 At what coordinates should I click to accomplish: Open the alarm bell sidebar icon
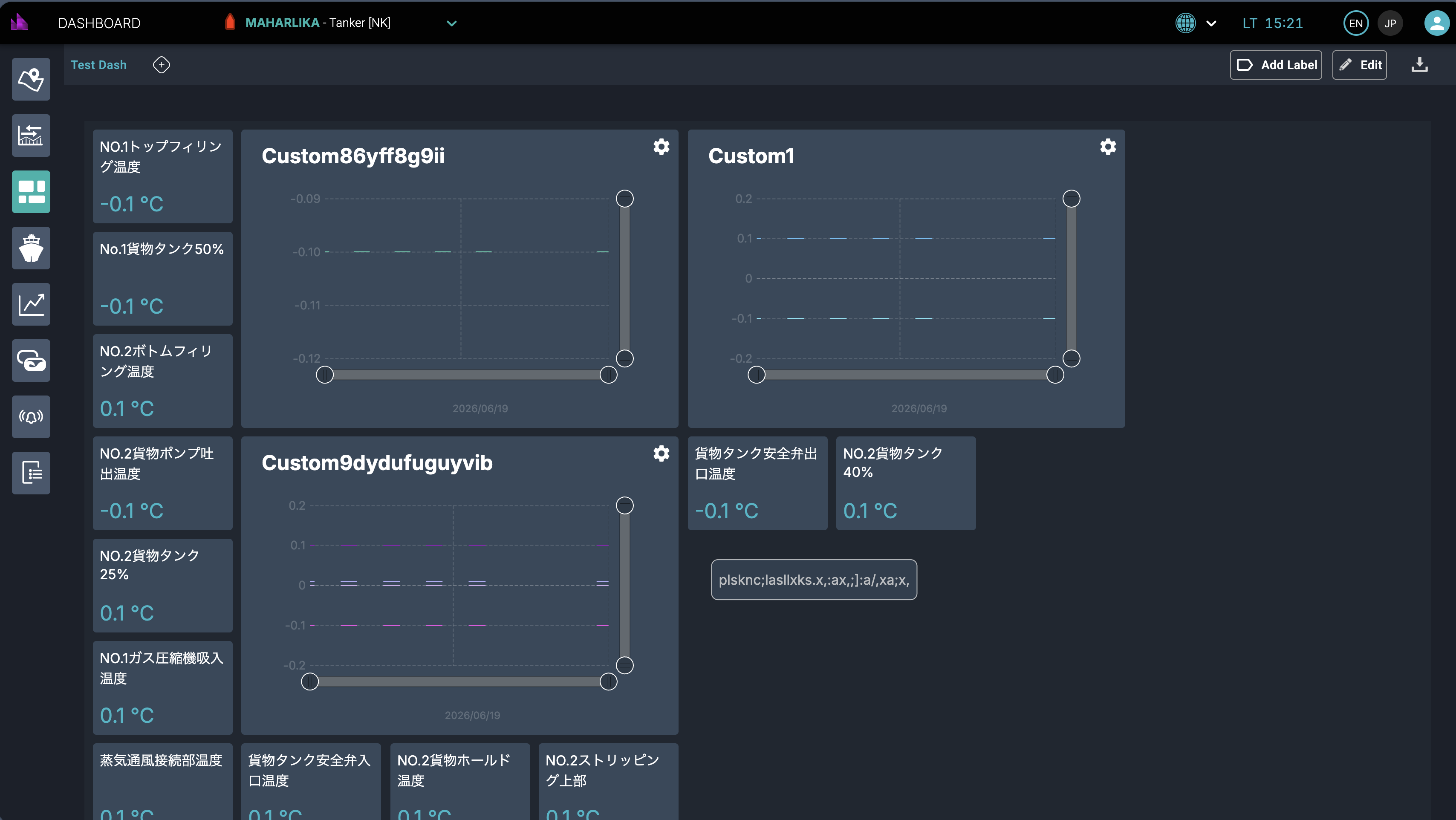31,416
